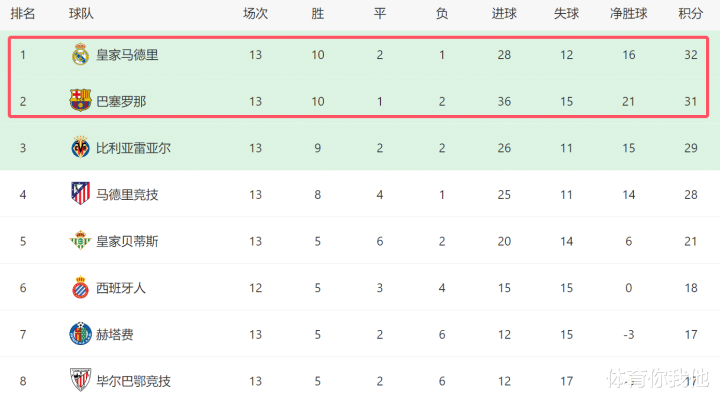Screen dimensions: 720x402
Task: Click the 净胜球 column header
Action: tap(629, 14)
